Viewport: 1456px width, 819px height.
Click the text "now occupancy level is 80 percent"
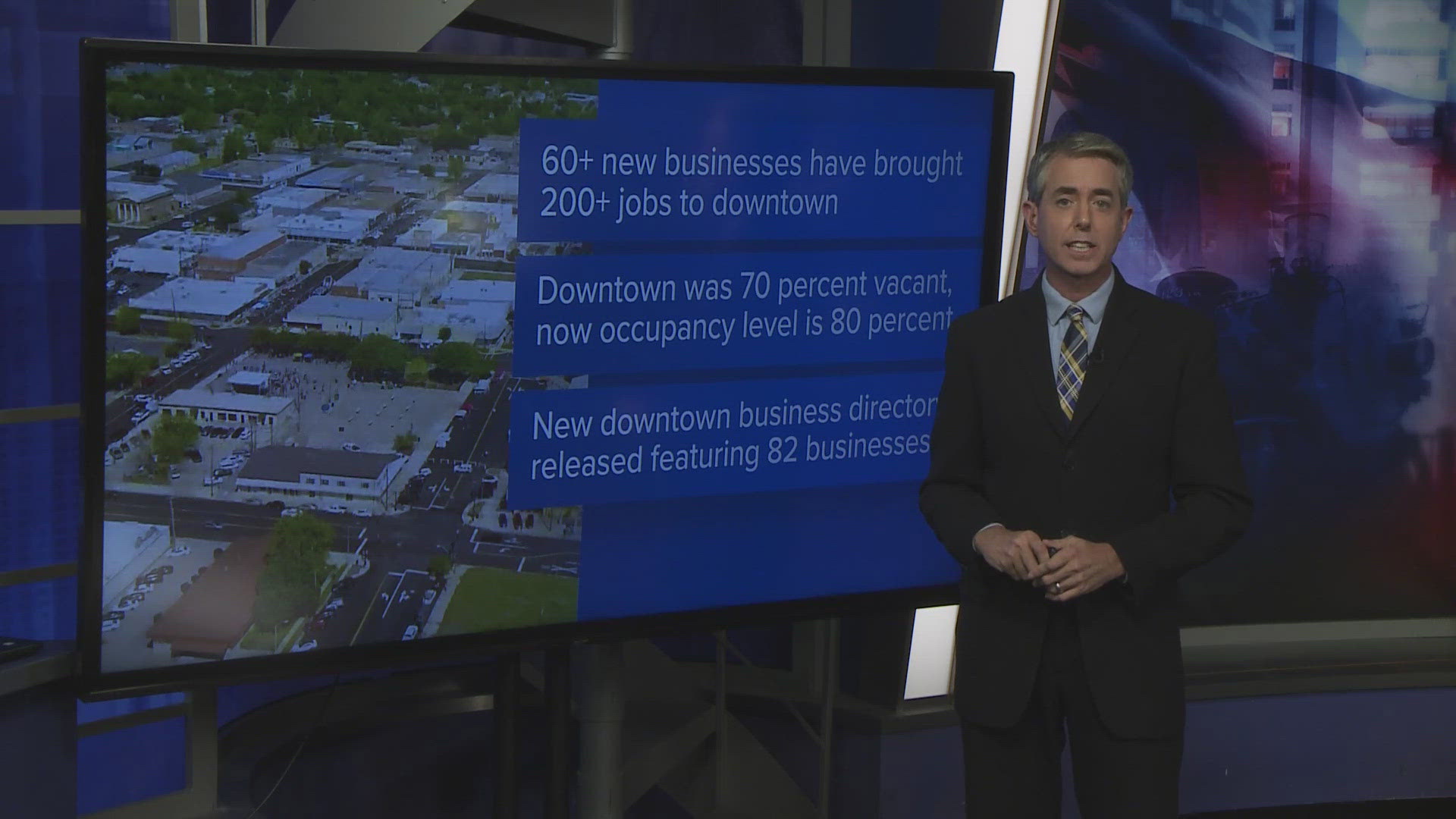[743, 326]
